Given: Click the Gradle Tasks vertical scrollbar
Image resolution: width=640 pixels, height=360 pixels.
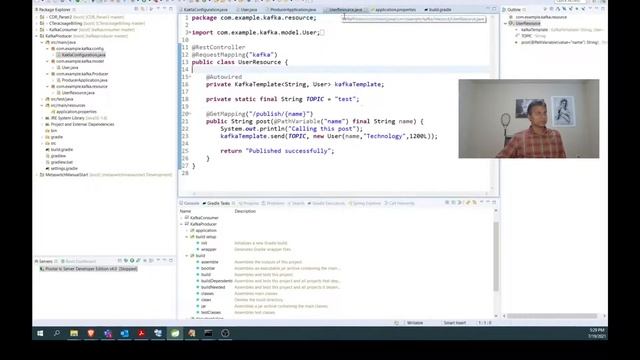Looking at the screenshot, I should 496,256.
